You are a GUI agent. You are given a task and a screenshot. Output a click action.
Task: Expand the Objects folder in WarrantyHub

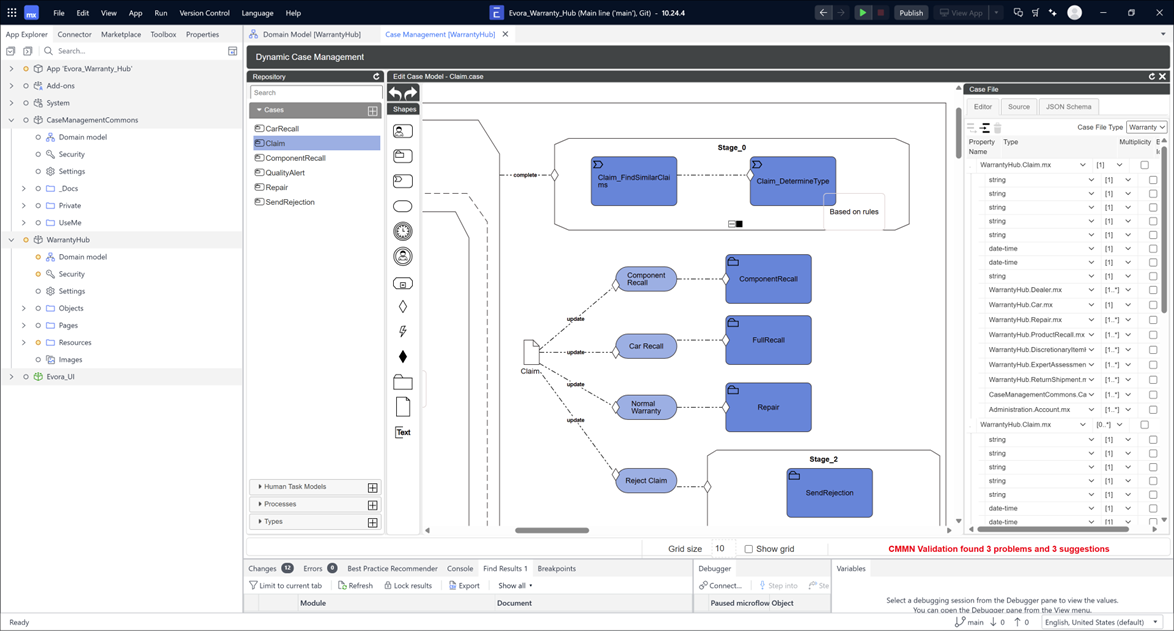point(24,308)
